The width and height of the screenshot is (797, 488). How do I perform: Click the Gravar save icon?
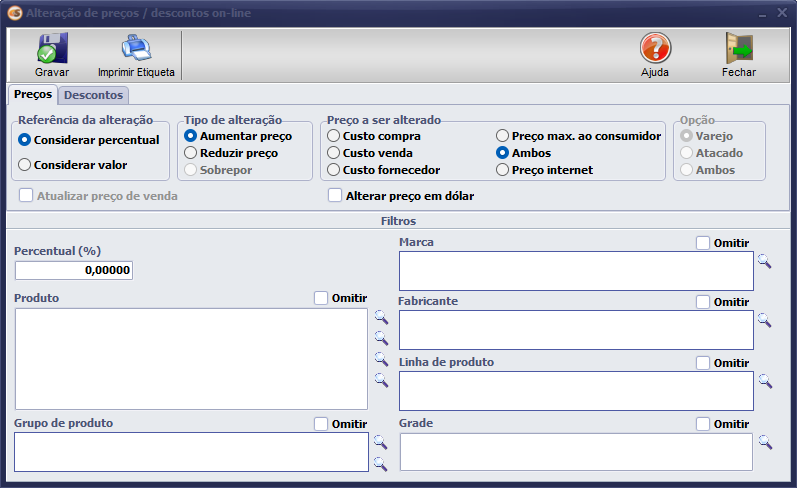(x=51, y=48)
